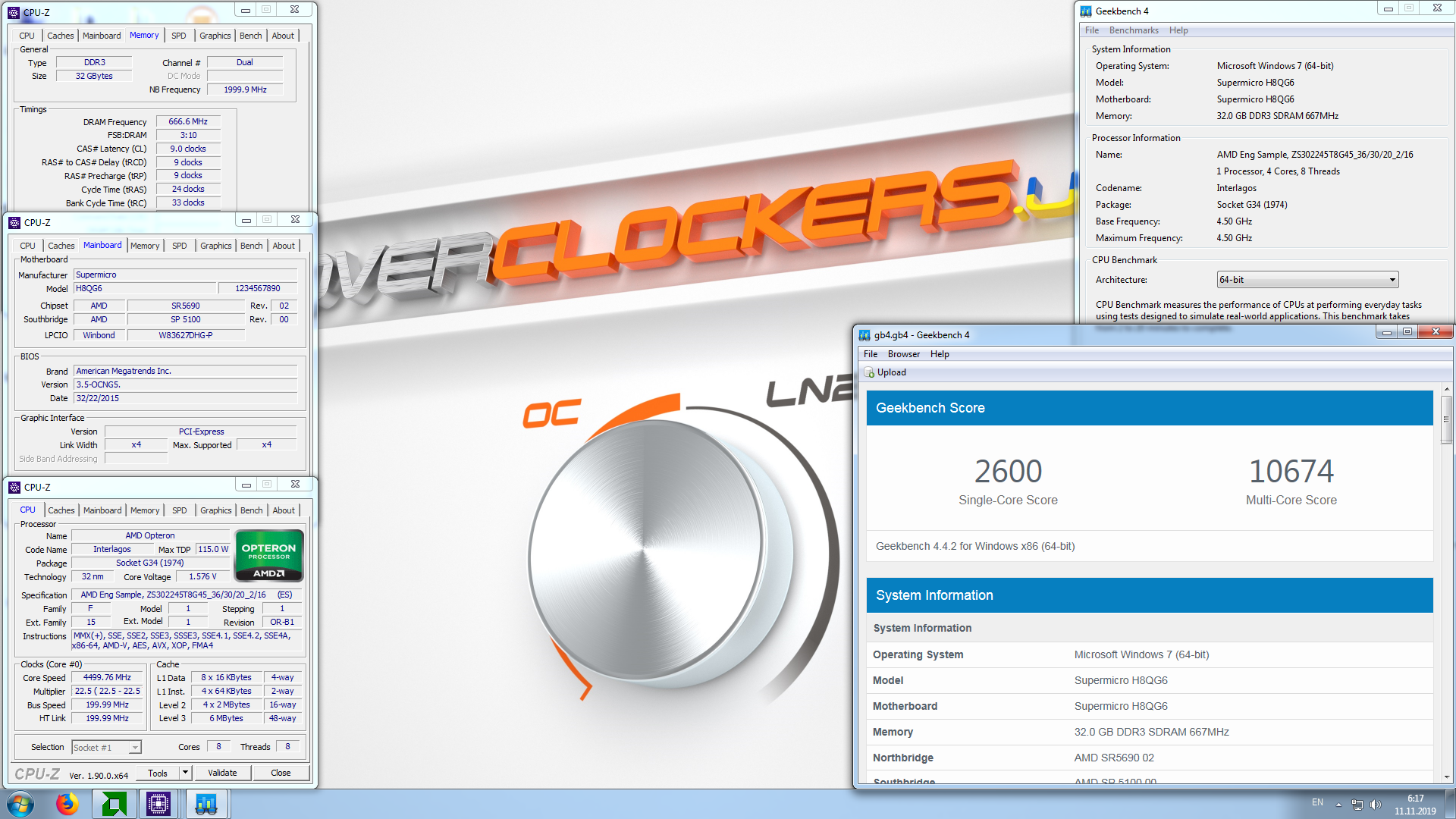Select Mainboard tab in bottom CPU-Z window
This screenshot has height=819, width=1456.
102,510
